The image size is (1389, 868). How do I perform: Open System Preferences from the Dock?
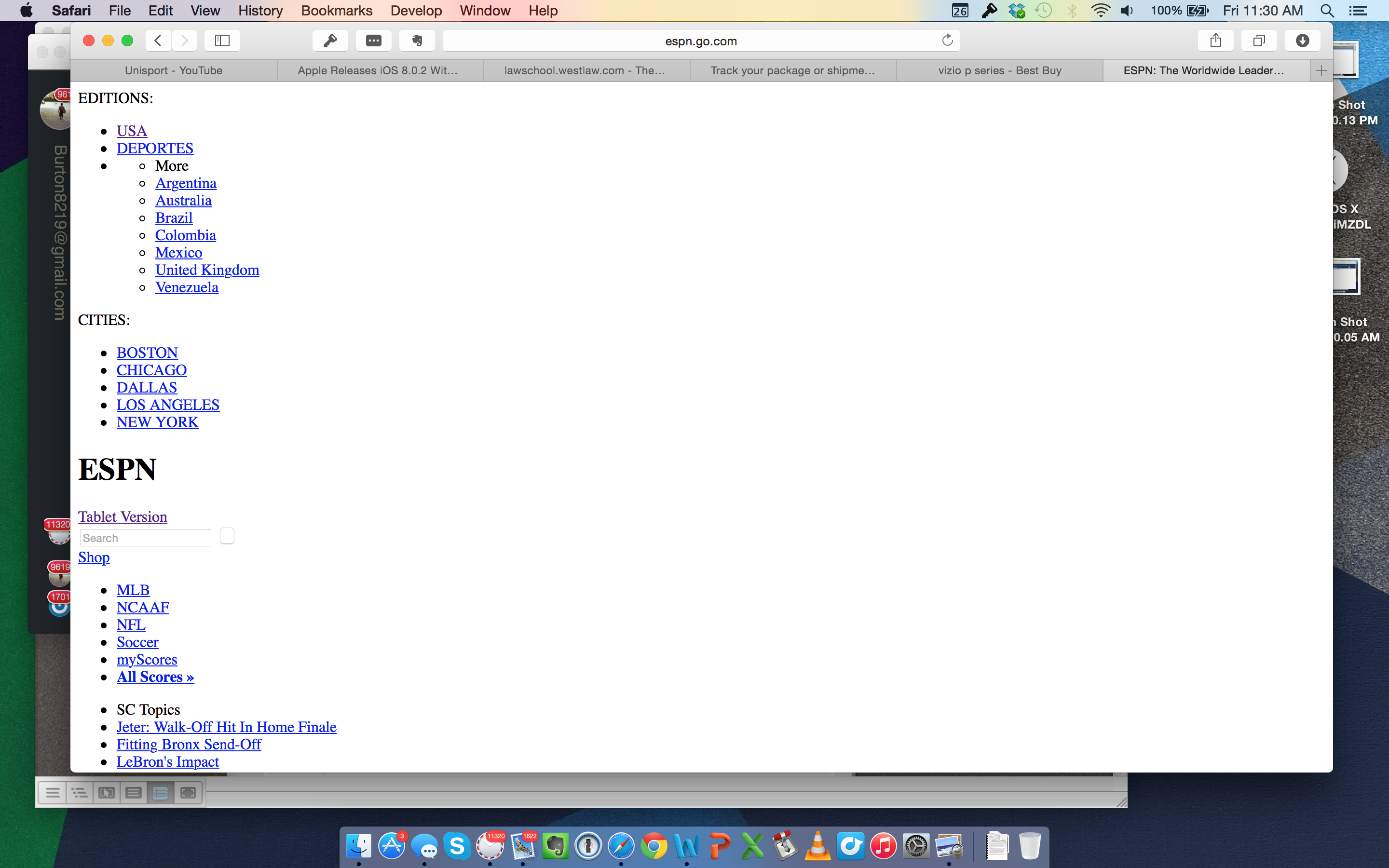(x=916, y=846)
